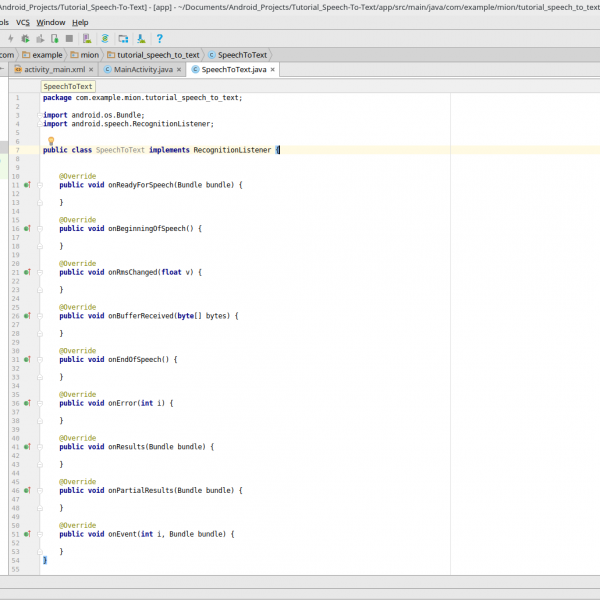Click implements gutter icon beside onReadyForSpeech
600x600 pixels.
28,185
